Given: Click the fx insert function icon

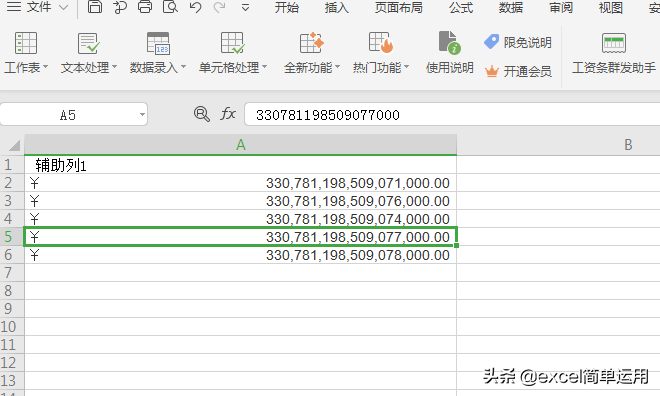Looking at the screenshot, I should coord(228,114).
